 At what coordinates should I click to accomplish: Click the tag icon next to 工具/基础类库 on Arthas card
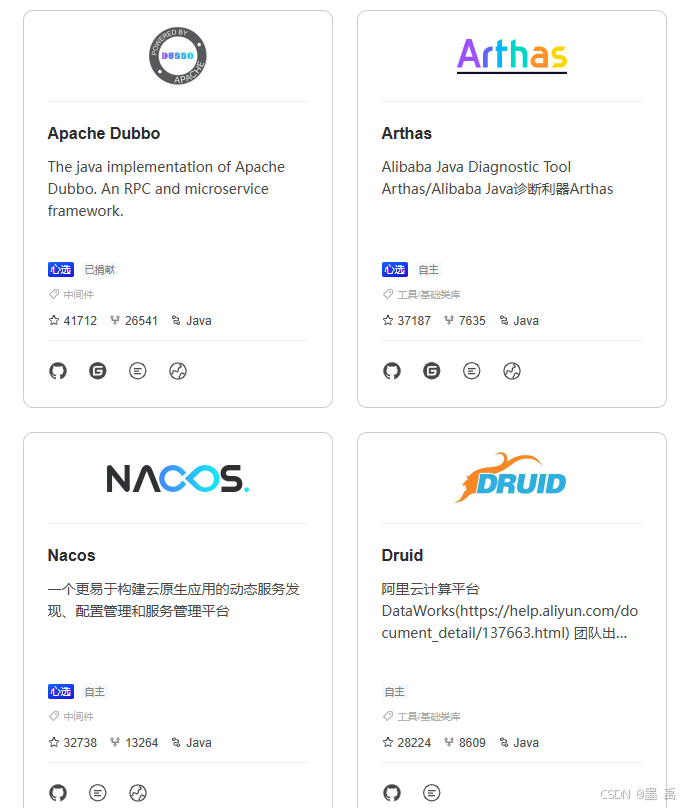(x=388, y=294)
